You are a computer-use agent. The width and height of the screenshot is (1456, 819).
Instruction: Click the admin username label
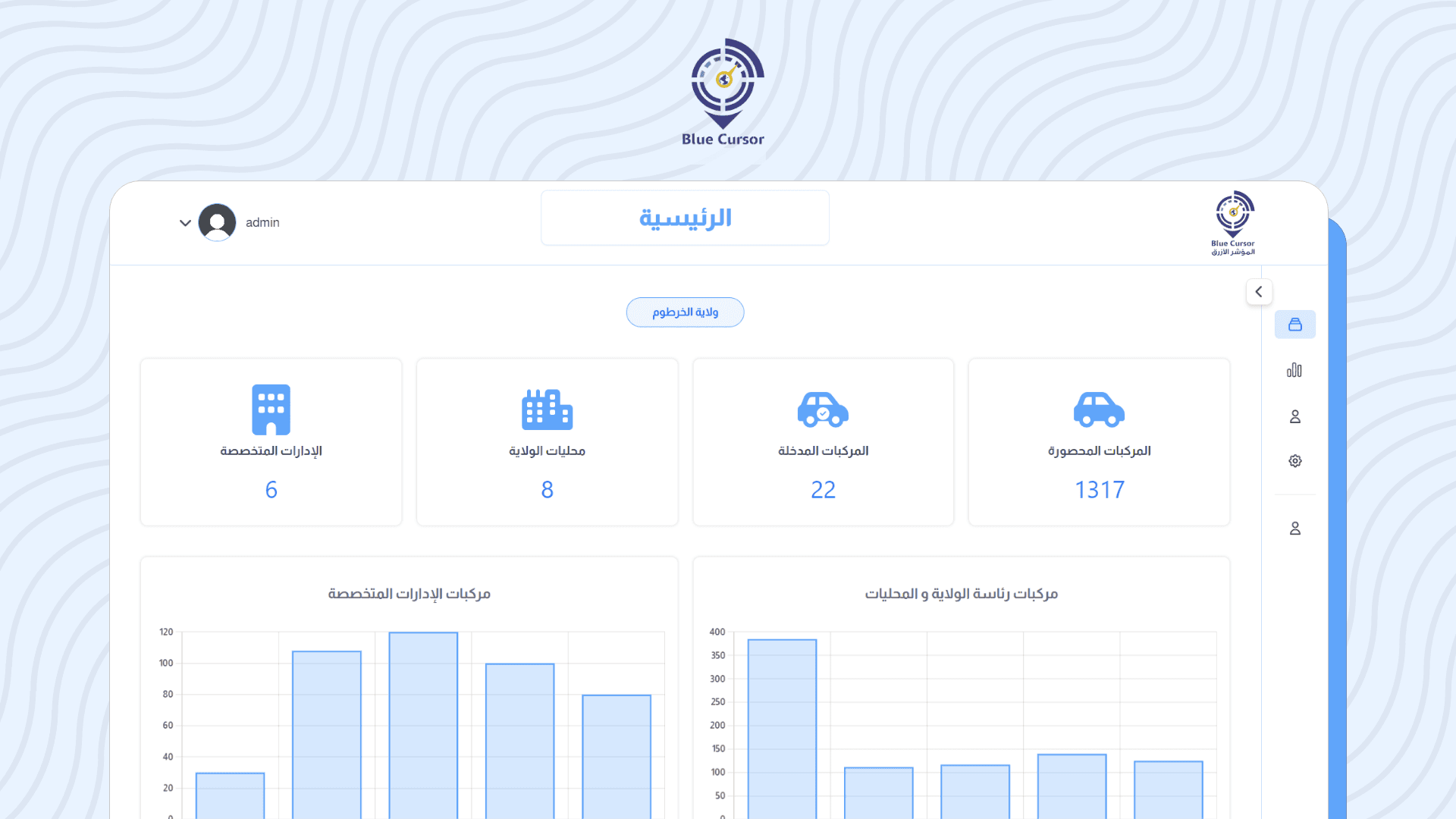[262, 222]
